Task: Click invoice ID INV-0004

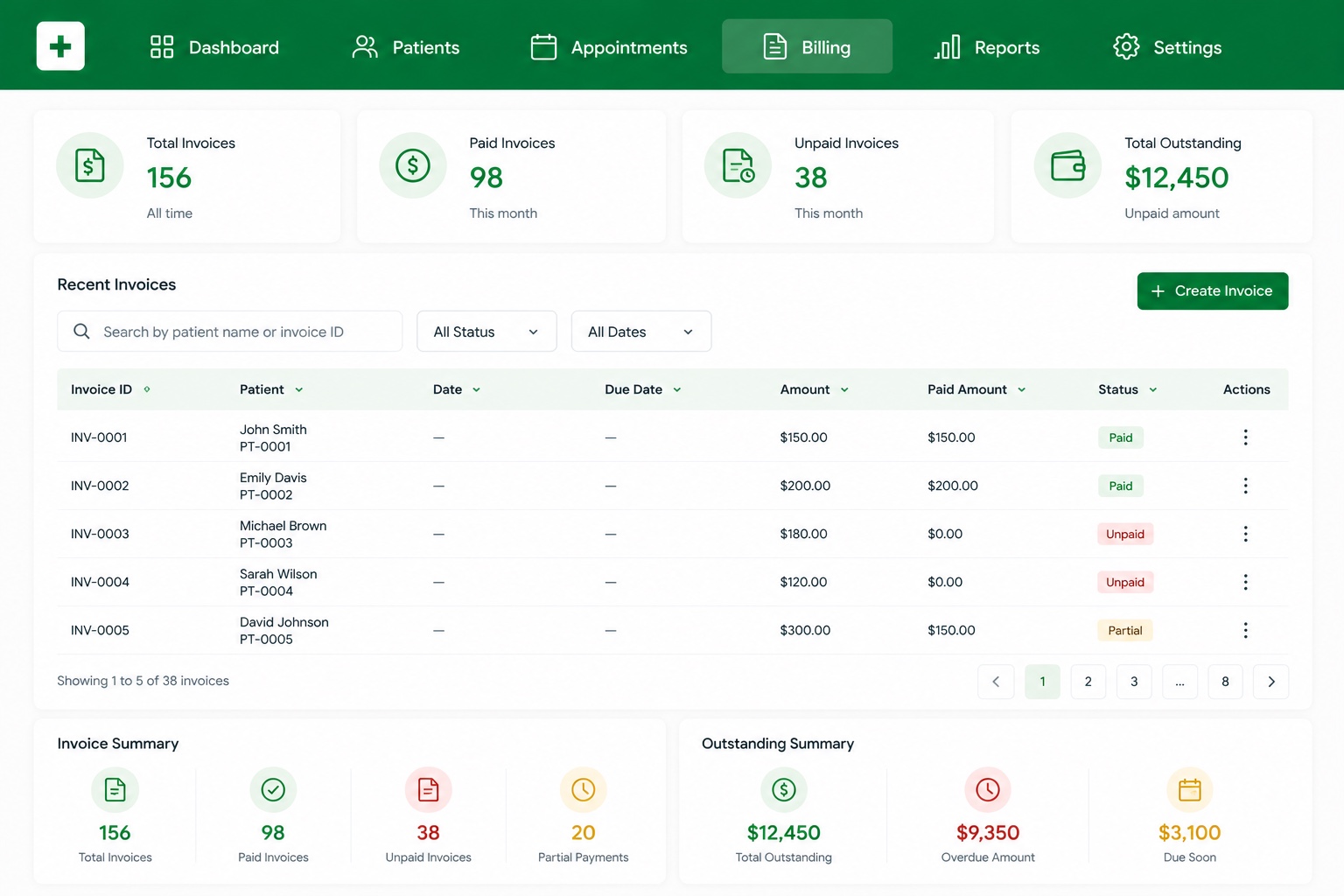Action: tap(100, 582)
